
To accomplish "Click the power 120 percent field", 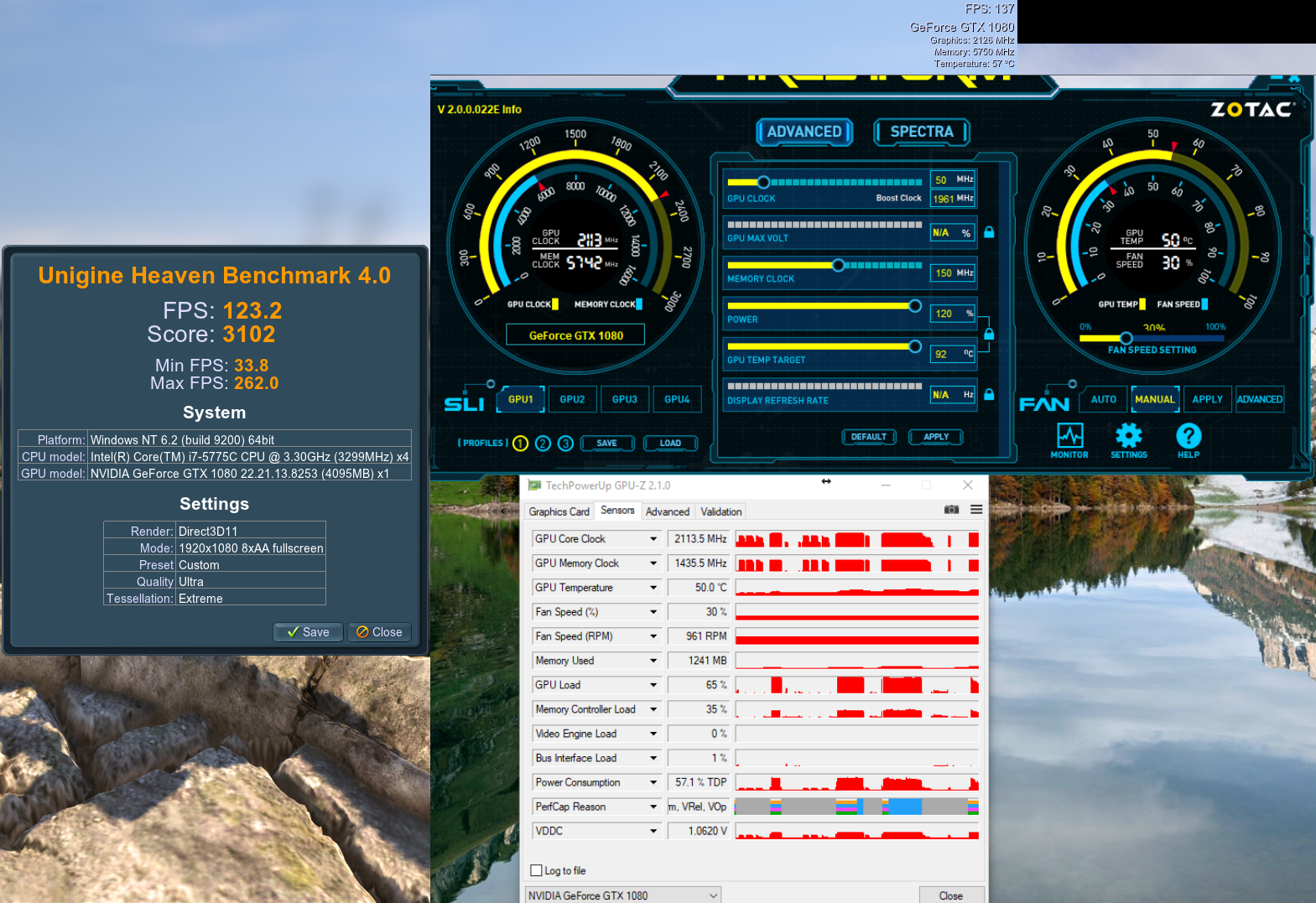I will pyautogui.click(x=954, y=314).
